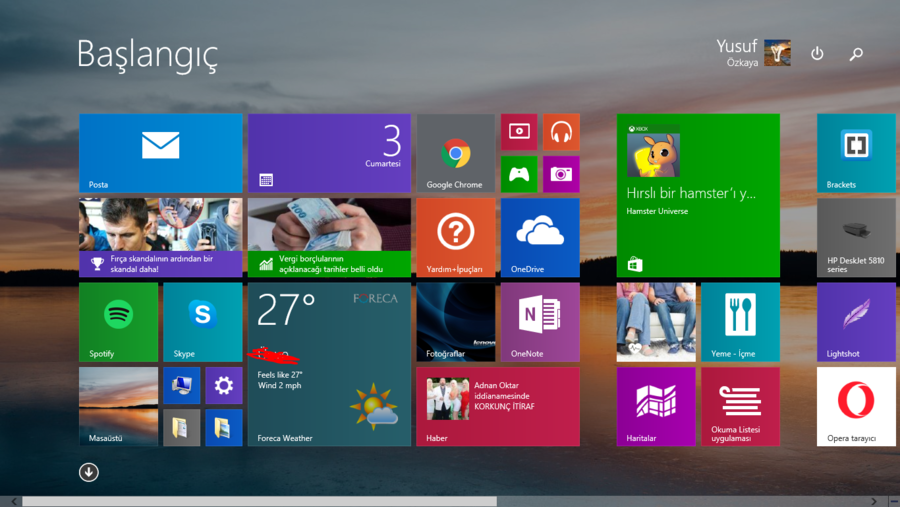900x507 pixels.
Task: Open the calendar tile showing Cumartesi 3
Action: coord(329,152)
